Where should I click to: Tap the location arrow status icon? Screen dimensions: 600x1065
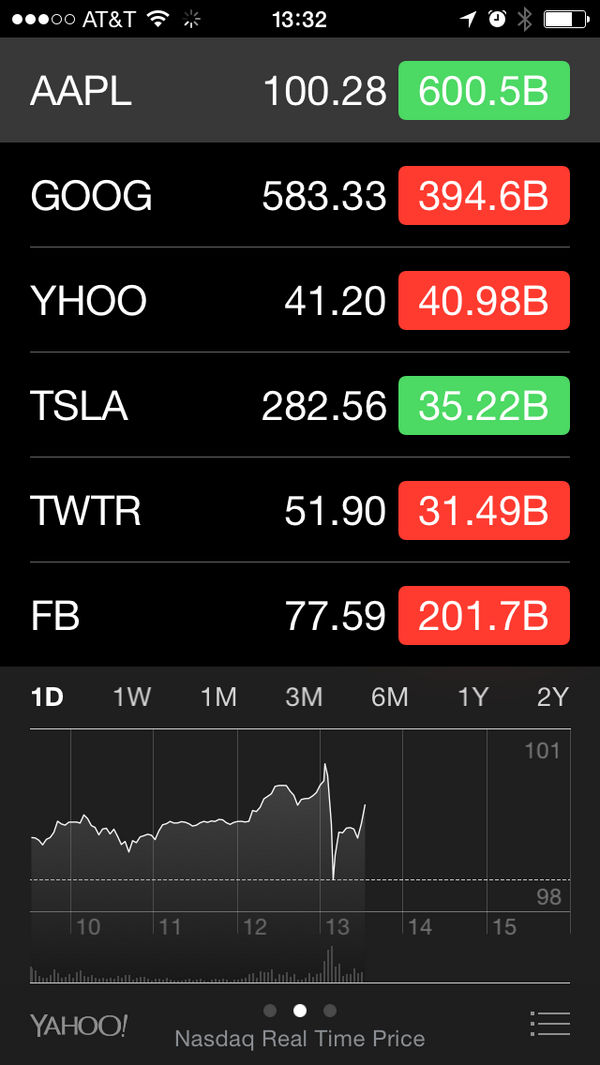468,19
